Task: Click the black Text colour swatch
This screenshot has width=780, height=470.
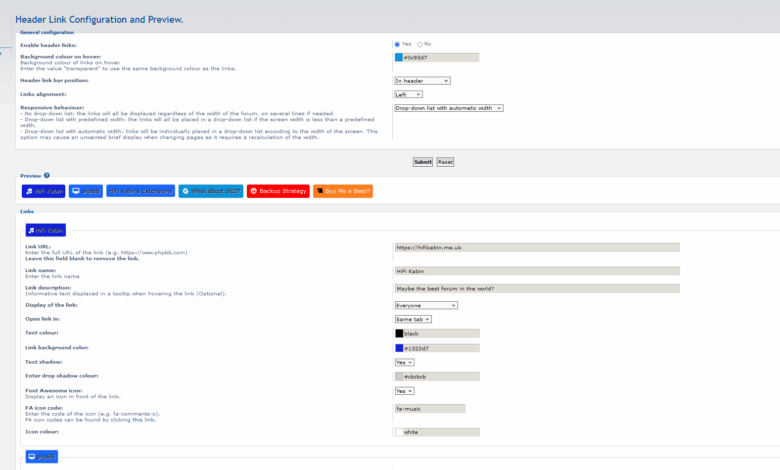Action: pos(399,334)
